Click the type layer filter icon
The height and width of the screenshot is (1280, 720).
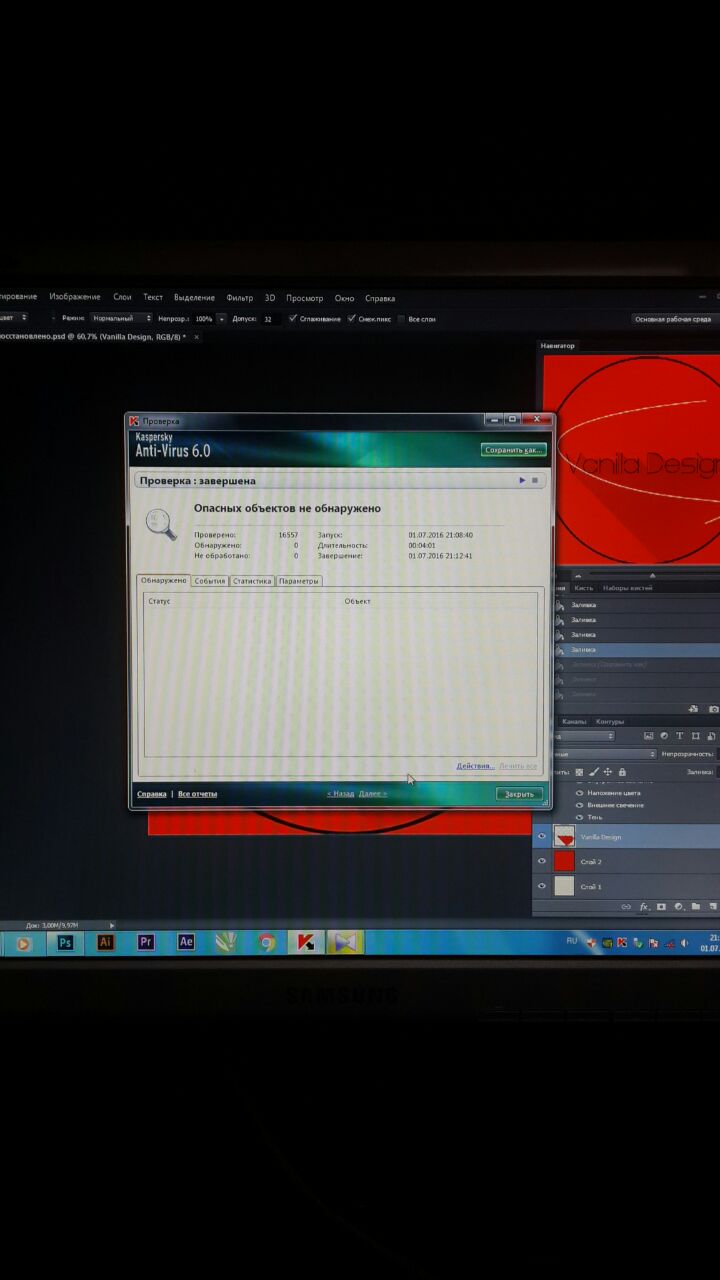[x=679, y=736]
